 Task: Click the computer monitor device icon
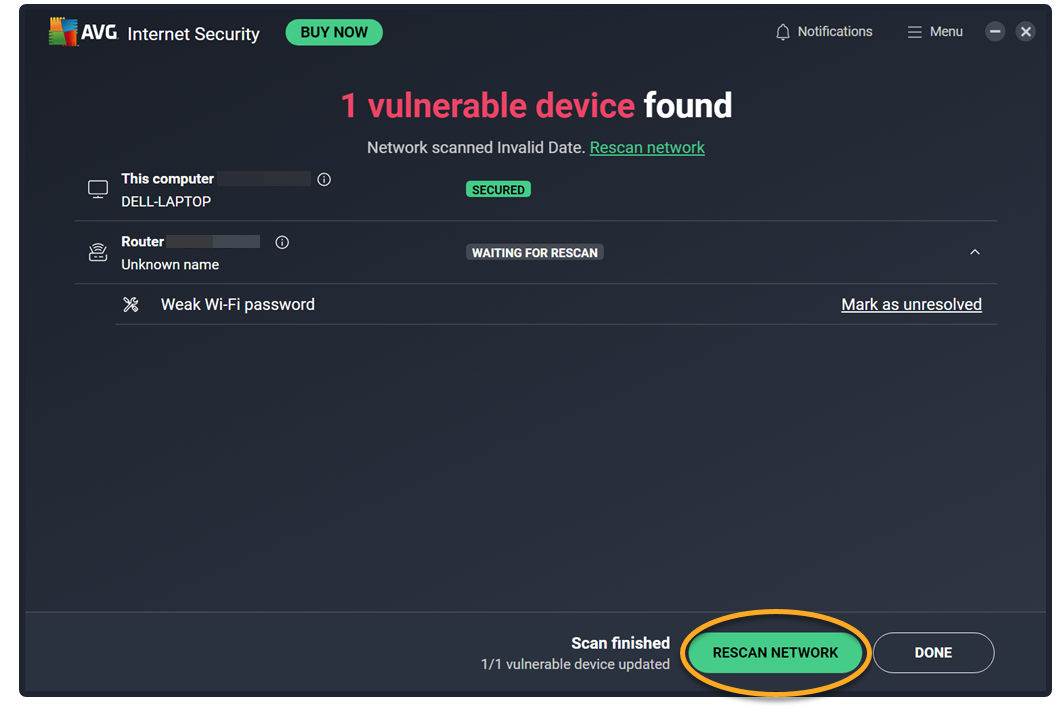pyautogui.click(x=98, y=189)
